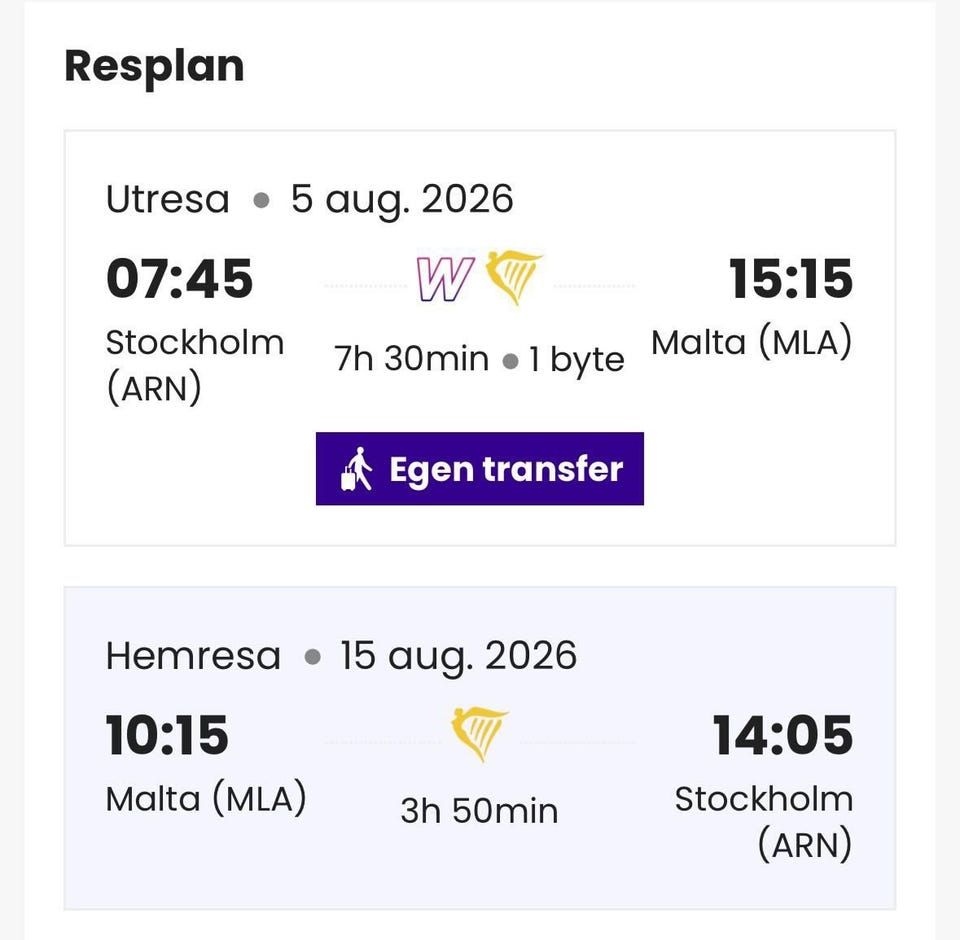
Task: Select the 10:15 return departure time
Action: [x=167, y=735]
